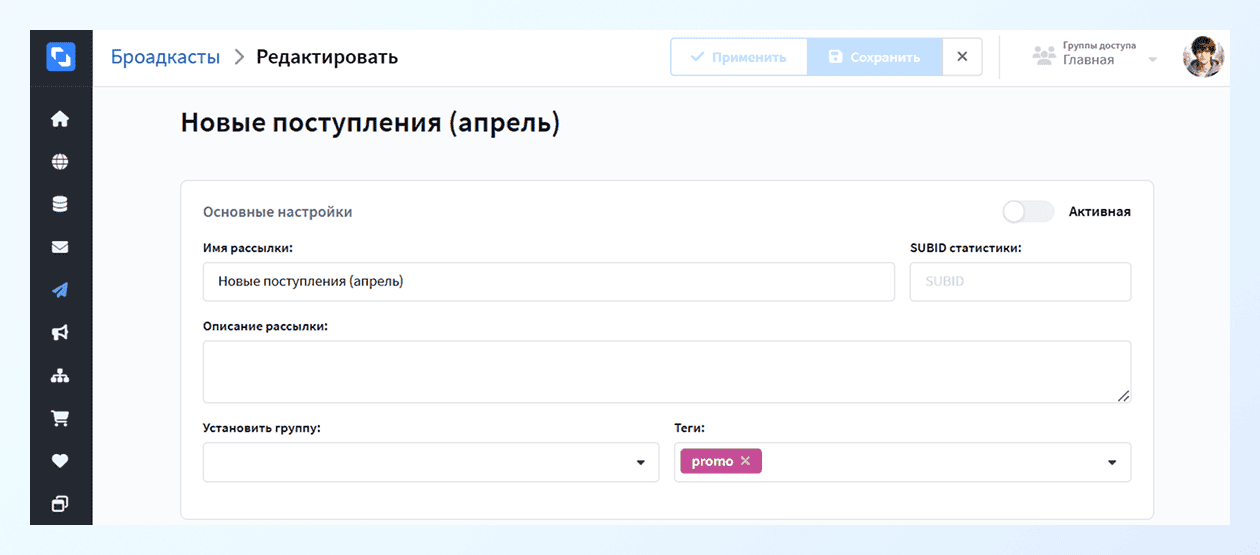Open the globe icon in sidebar
Viewport: 1260px width, 555px height.
click(x=60, y=162)
